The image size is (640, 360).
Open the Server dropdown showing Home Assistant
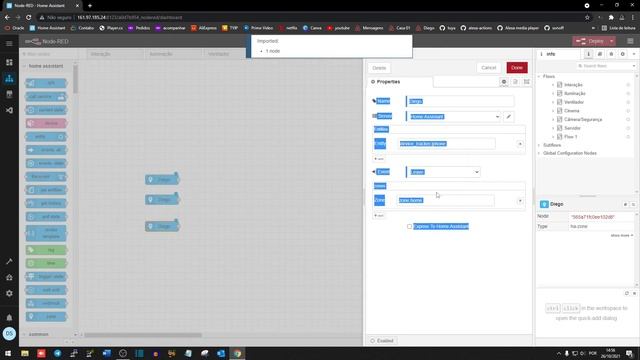coord(454,117)
